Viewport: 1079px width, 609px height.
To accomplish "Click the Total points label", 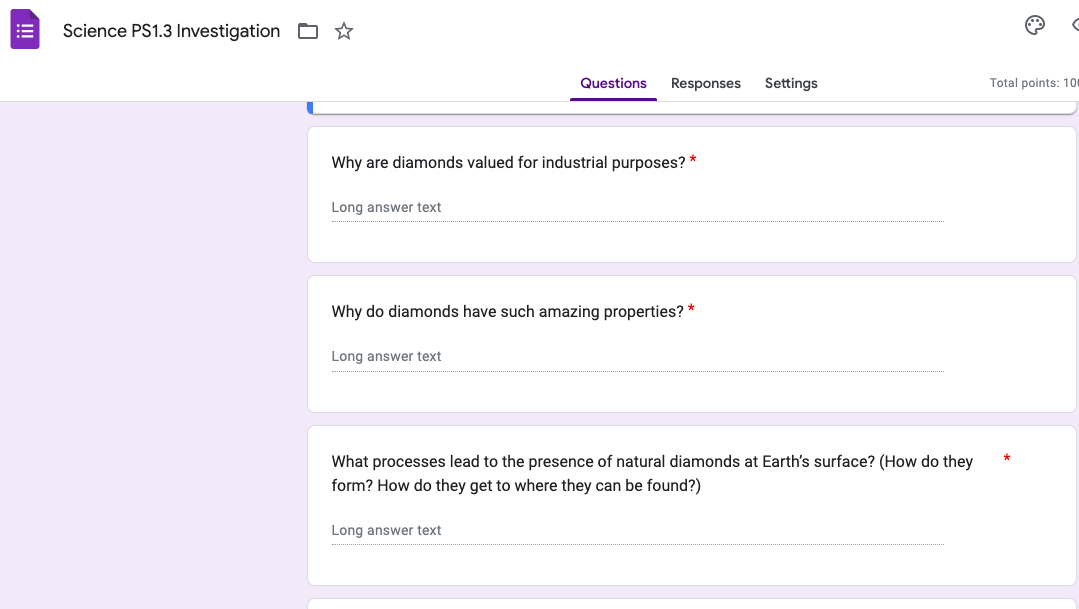I will coord(1033,83).
